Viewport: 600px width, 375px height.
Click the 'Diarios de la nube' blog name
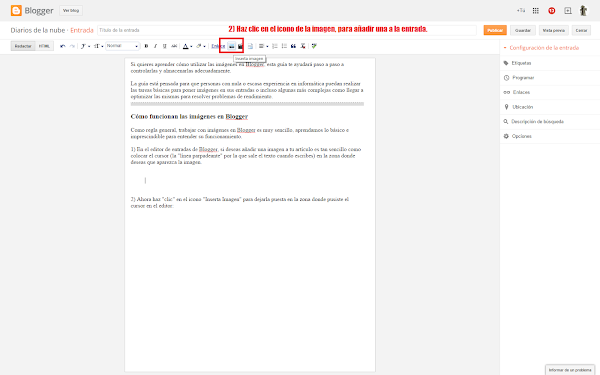[x=38, y=30]
